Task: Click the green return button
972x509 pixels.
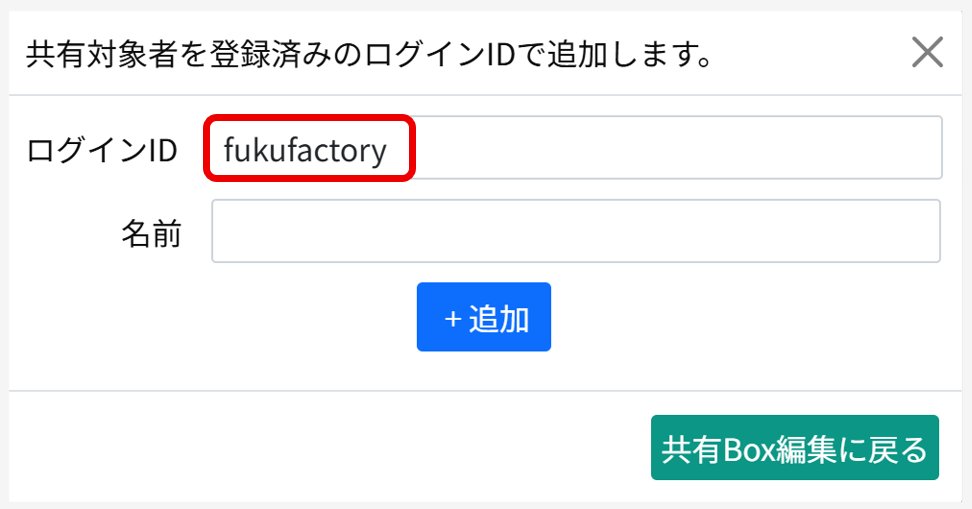Action: [x=795, y=448]
